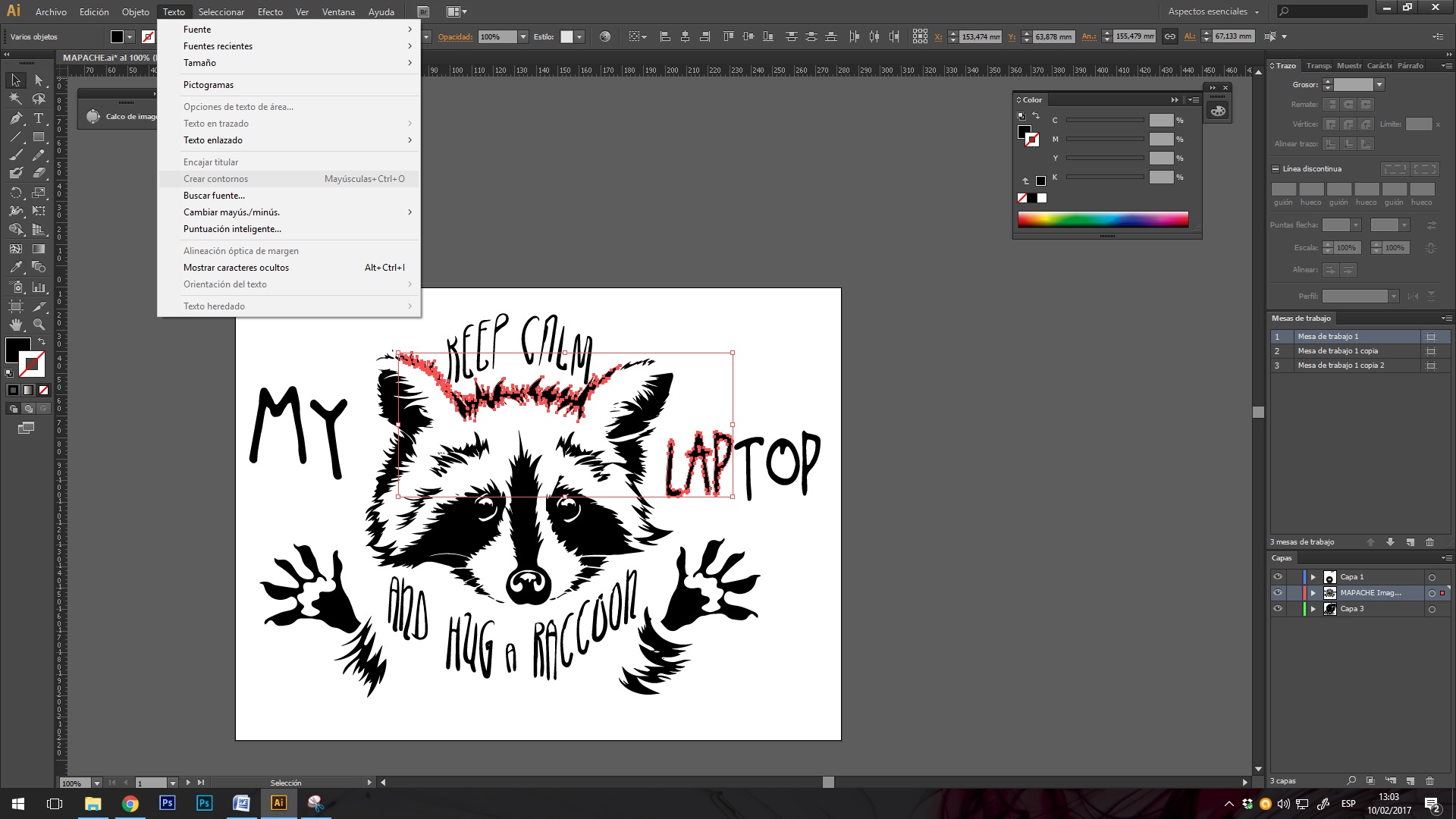Viewport: 1456px width, 819px height.
Task: Set toolbox fill mode to Gradient
Action: 28,391
